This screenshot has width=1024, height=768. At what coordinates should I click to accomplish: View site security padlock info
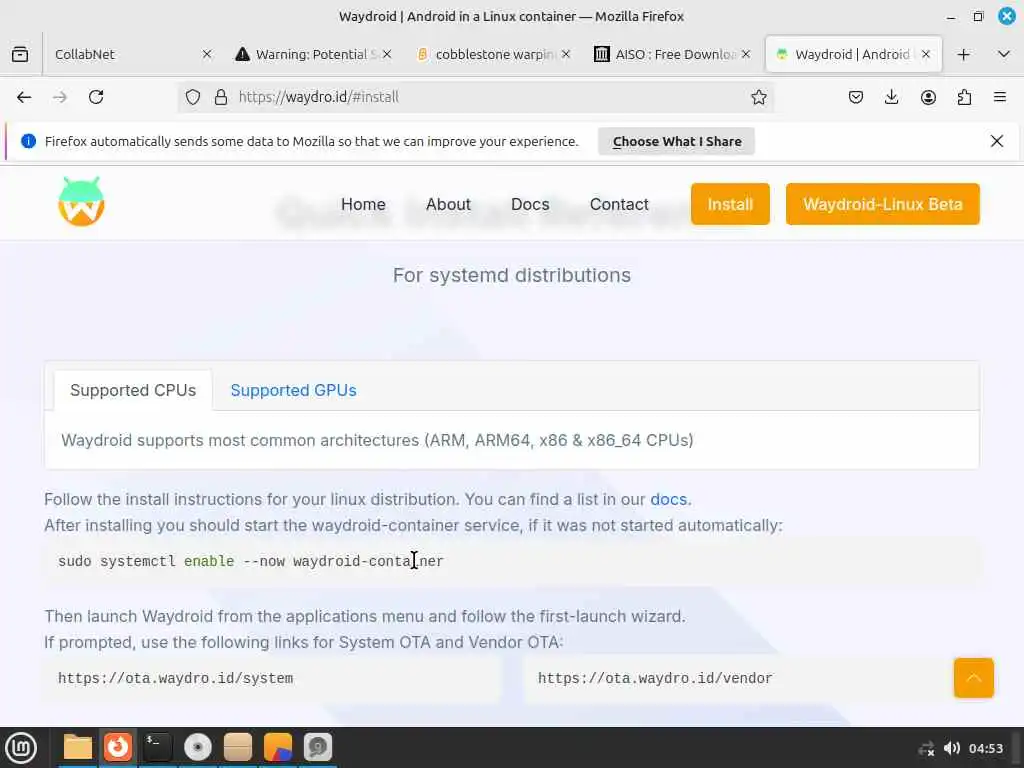point(221,97)
